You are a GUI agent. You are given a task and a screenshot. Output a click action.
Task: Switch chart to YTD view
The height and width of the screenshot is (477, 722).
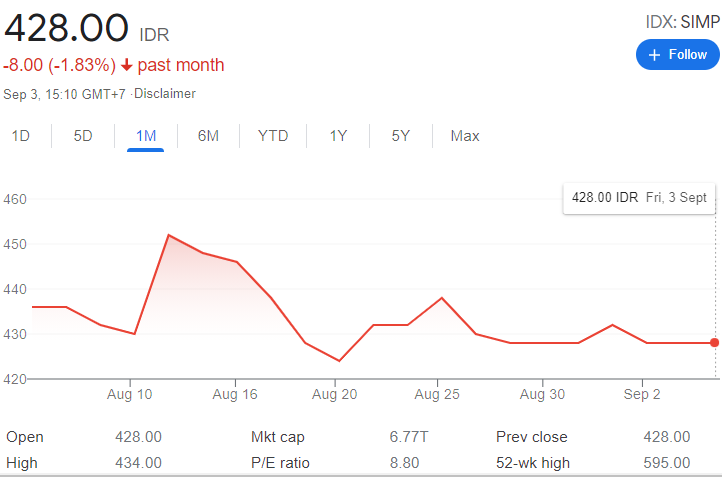click(x=273, y=136)
